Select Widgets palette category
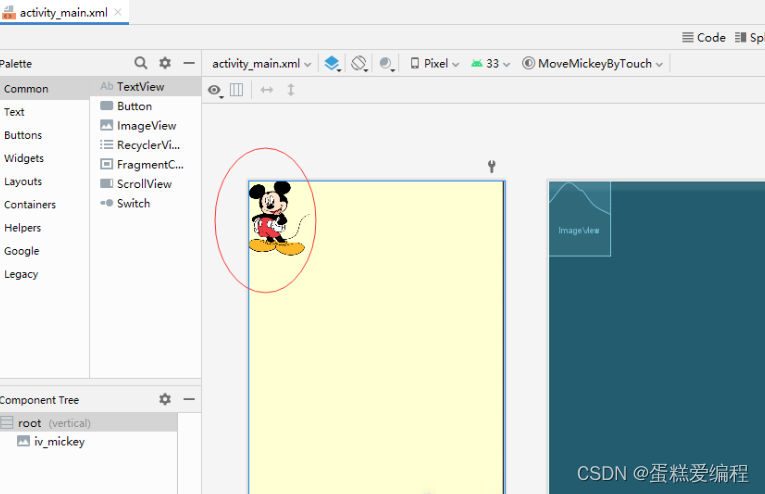The height and width of the screenshot is (494, 765). point(44,158)
